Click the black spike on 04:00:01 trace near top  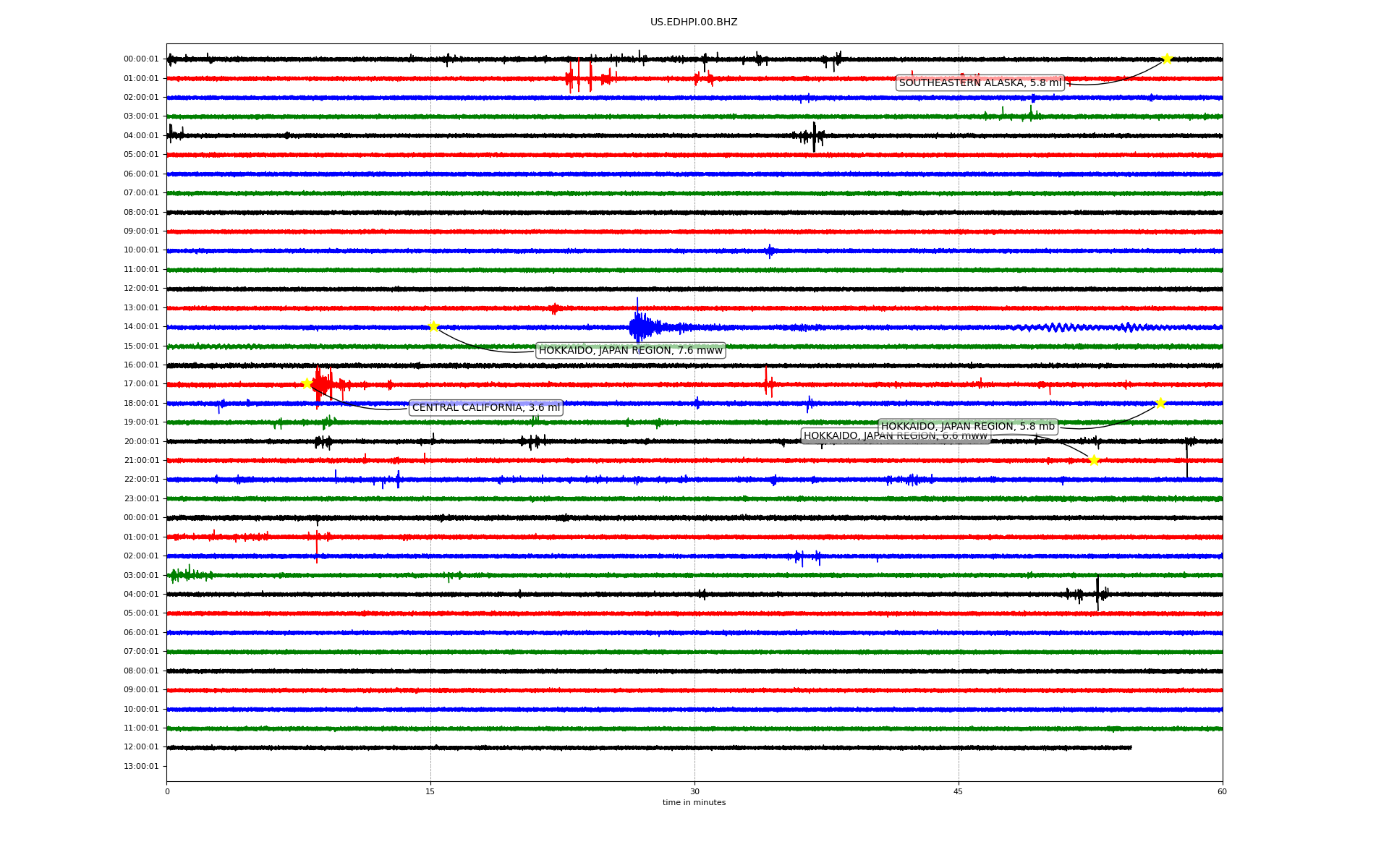pos(814,136)
